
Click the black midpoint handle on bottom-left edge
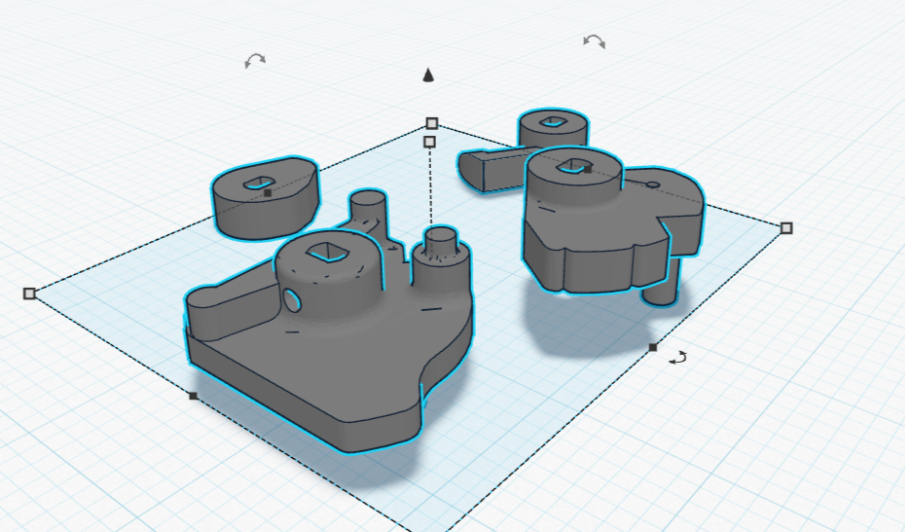pos(193,396)
